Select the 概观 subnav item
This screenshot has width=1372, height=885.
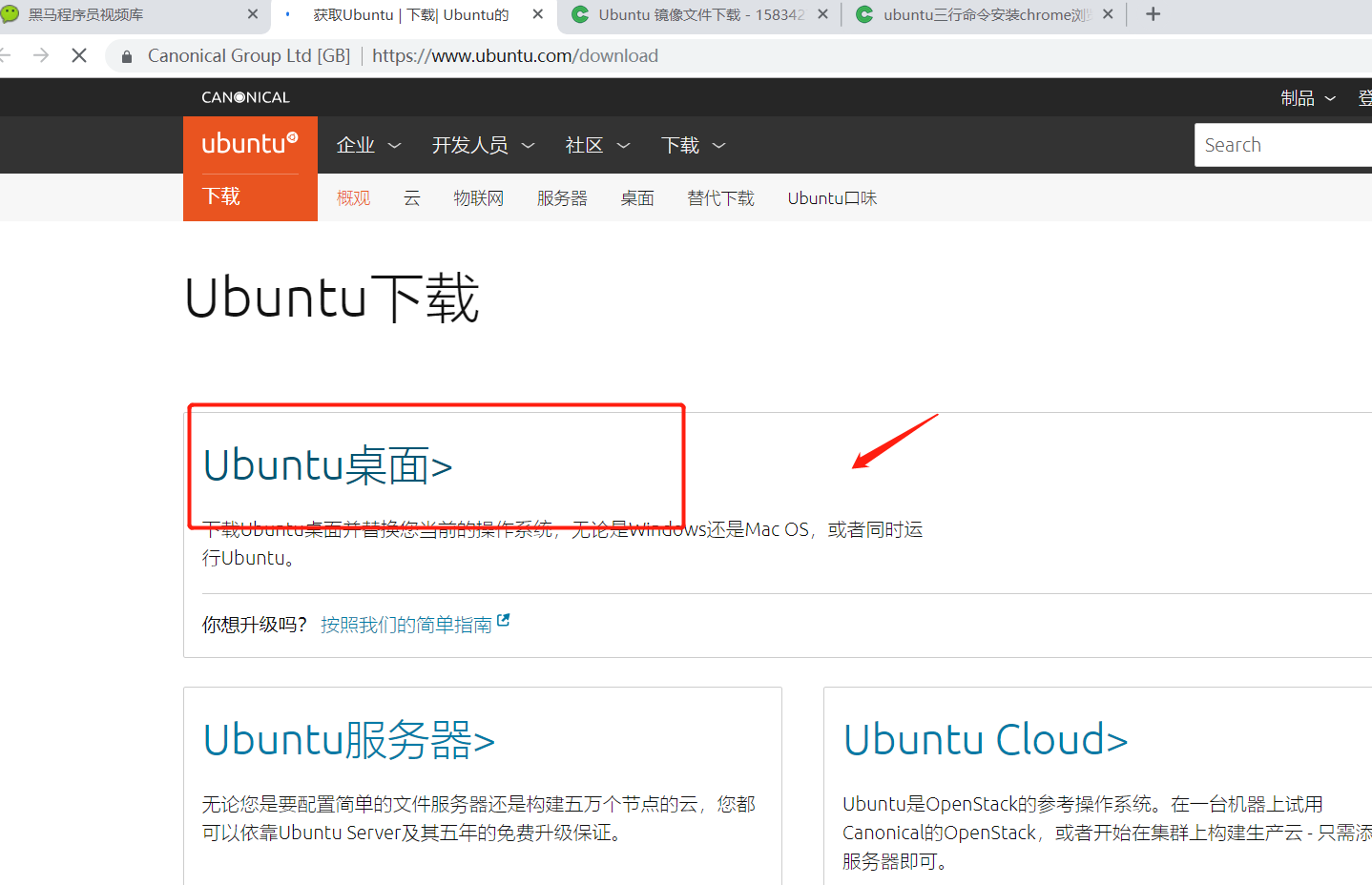point(353,197)
